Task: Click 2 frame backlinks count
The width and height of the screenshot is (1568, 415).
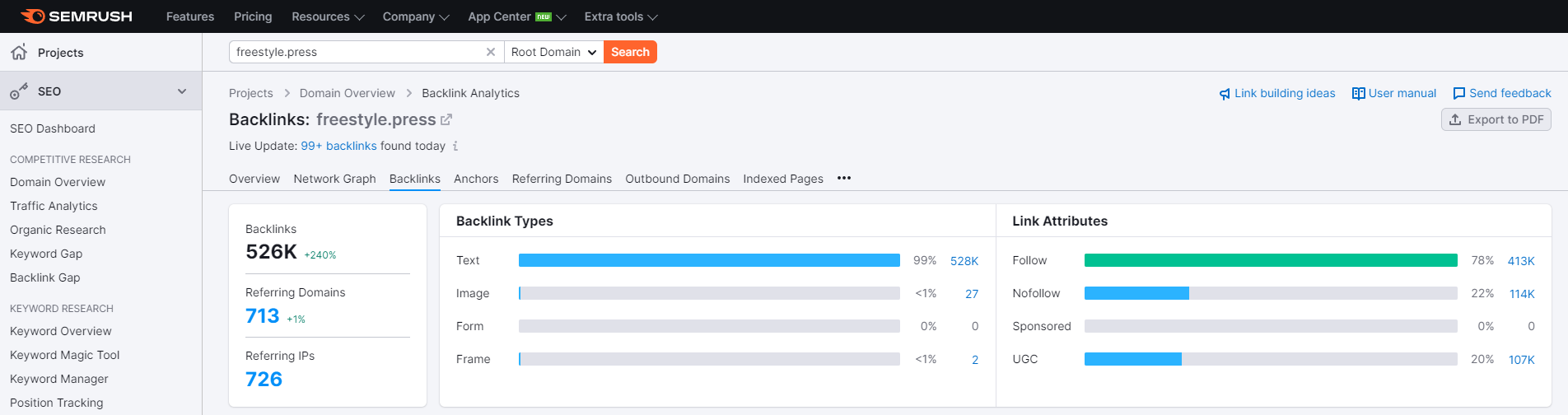Action: tap(975, 360)
